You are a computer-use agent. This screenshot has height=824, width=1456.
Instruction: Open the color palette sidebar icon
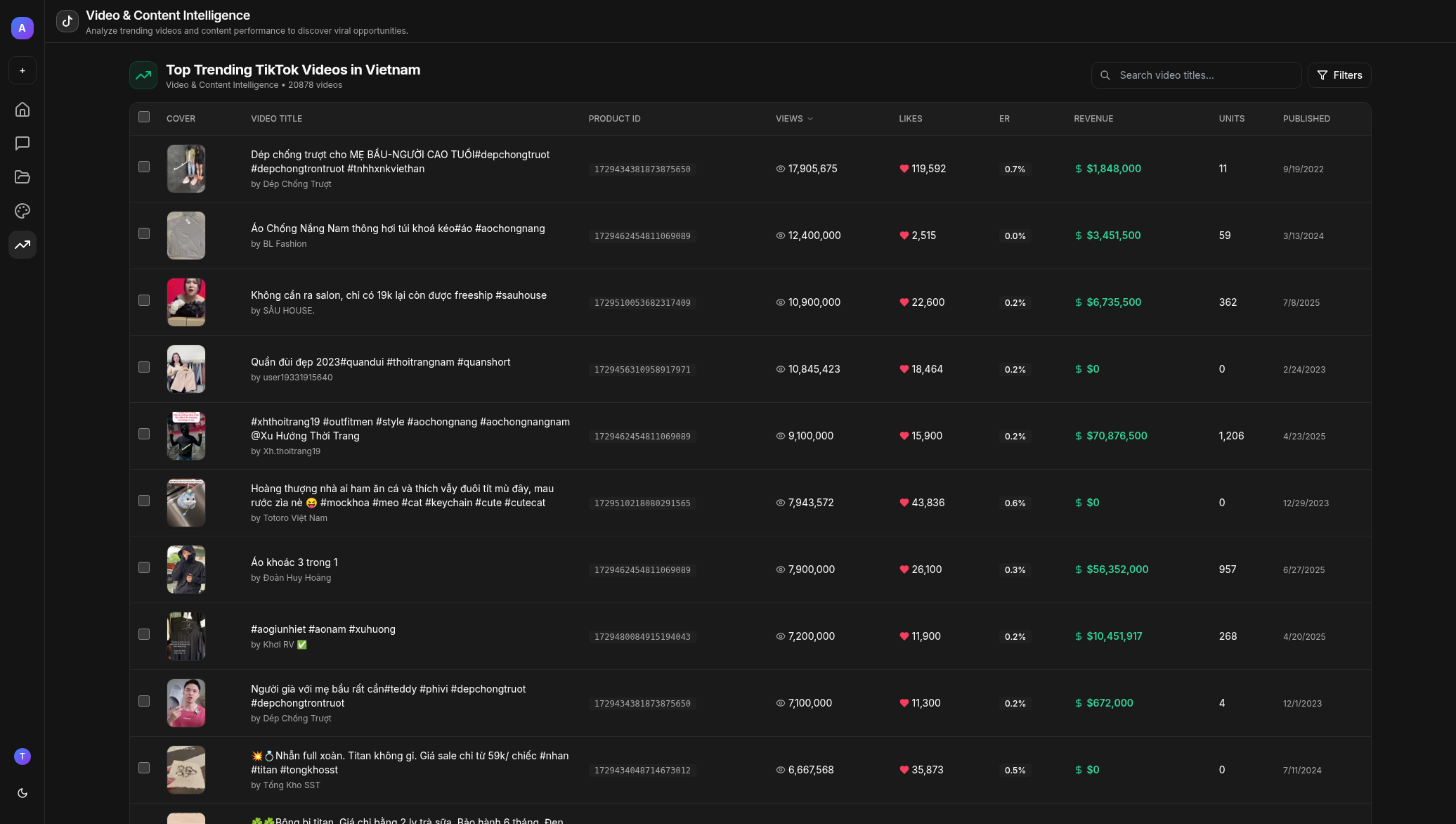(x=22, y=211)
